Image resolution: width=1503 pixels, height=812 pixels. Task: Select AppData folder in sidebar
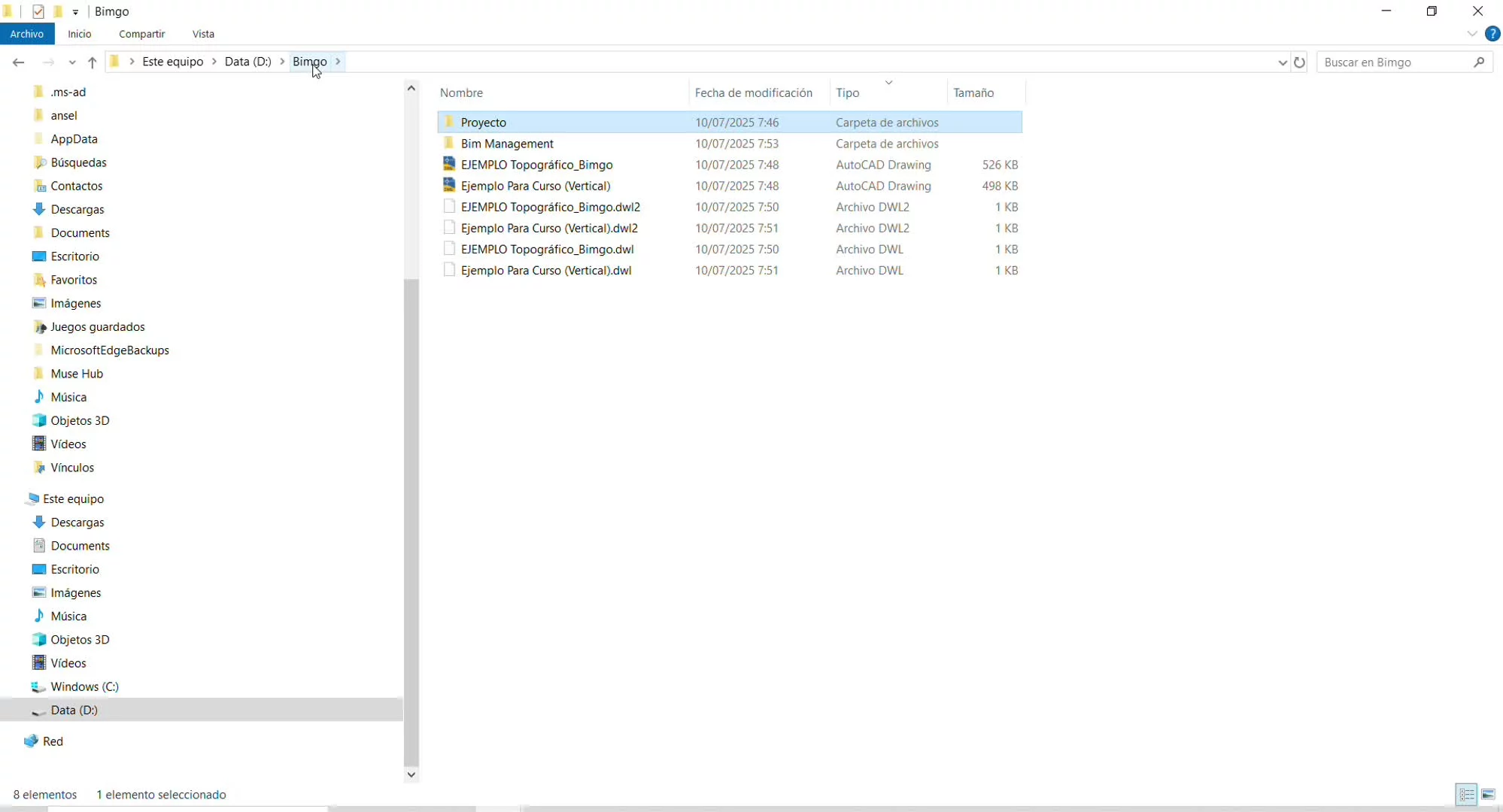[x=74, y=138]
